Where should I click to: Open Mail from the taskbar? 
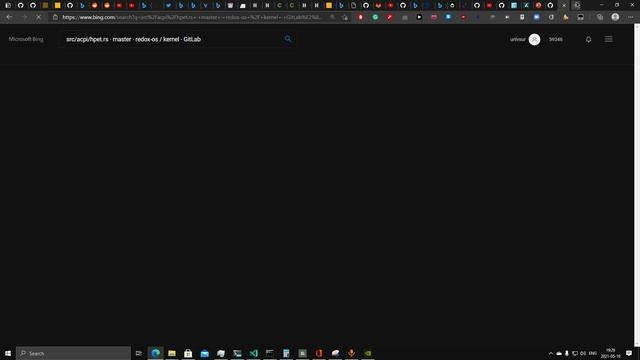pos(204,353)
